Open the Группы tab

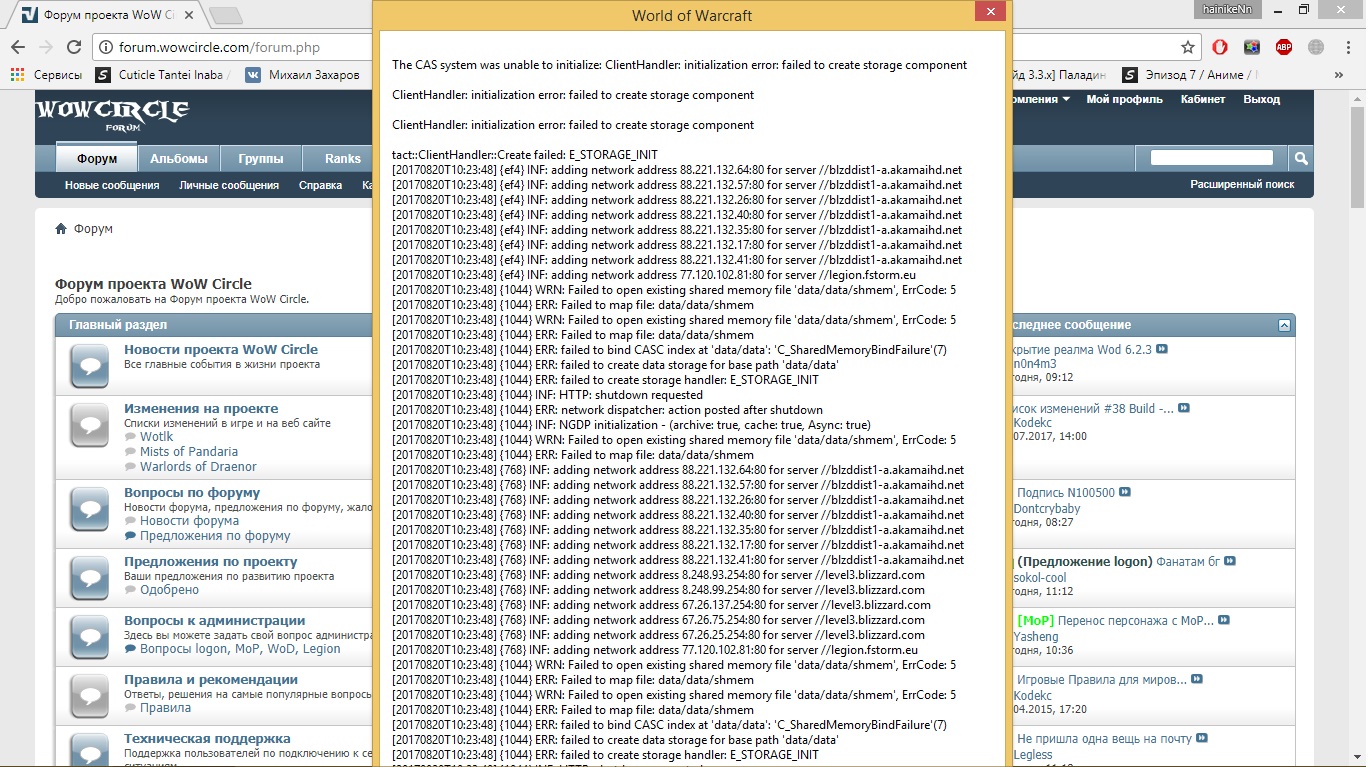[260, 158]
